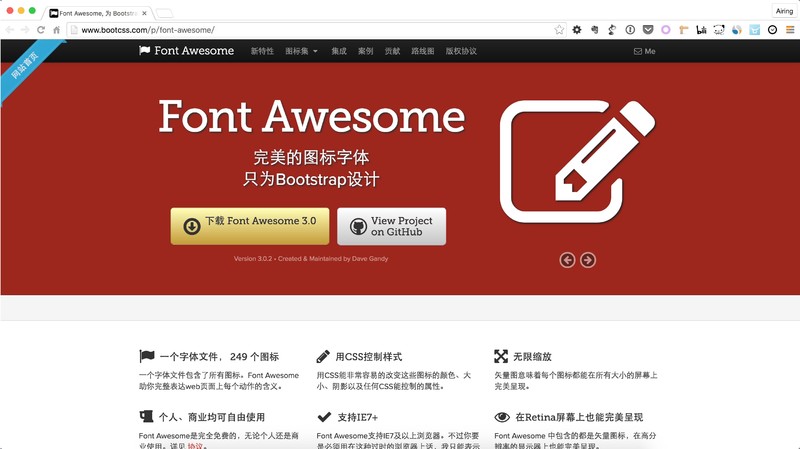The image size is (800, 449).
Task: Expand the 图标集 dropdown menu
Action: point(301,51)
